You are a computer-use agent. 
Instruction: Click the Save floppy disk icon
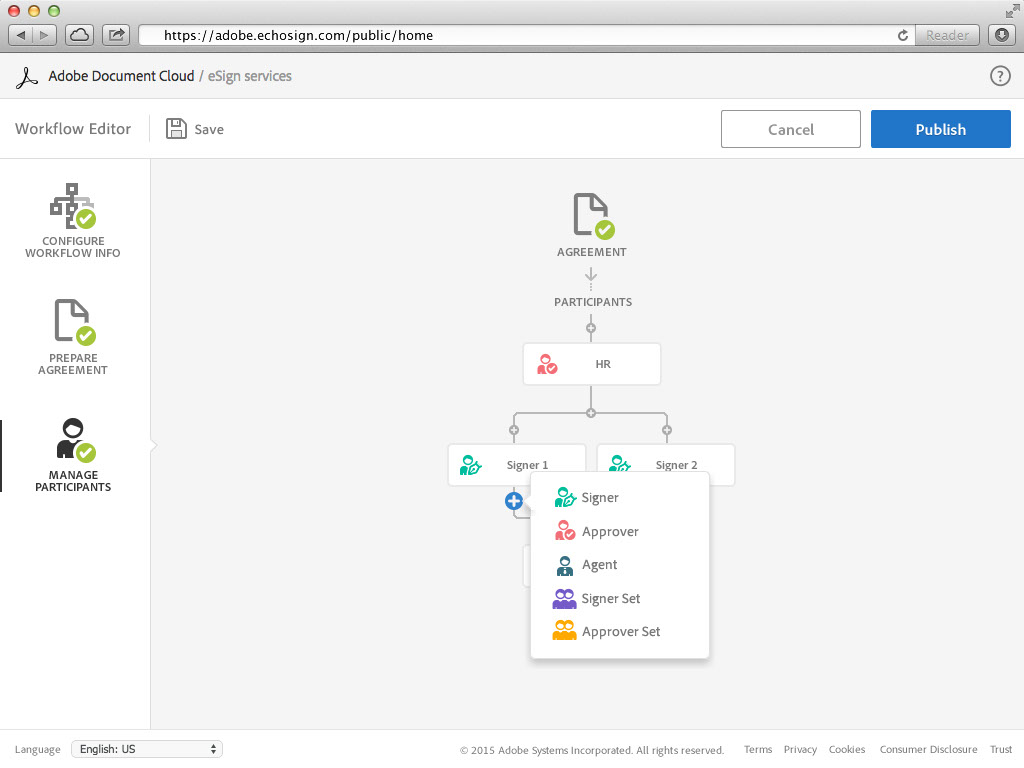tap(176, 129)
